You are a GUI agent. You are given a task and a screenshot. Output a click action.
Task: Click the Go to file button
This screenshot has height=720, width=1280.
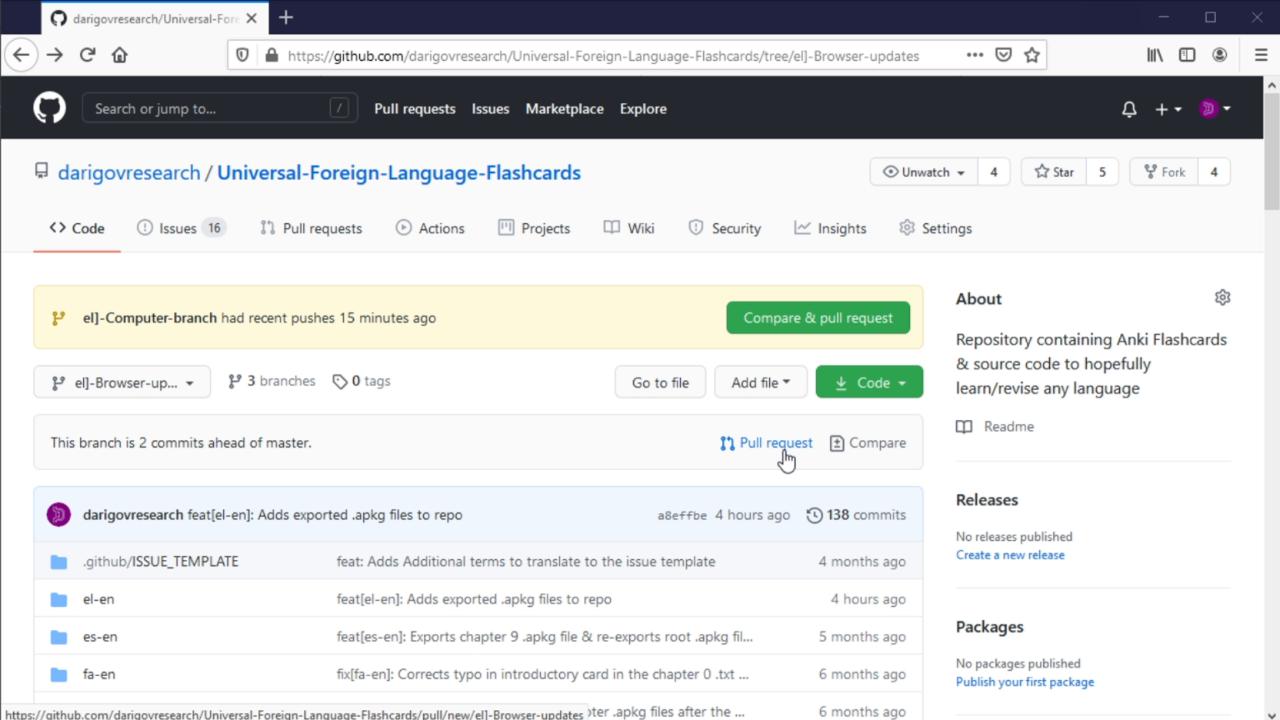pos(660,382)
